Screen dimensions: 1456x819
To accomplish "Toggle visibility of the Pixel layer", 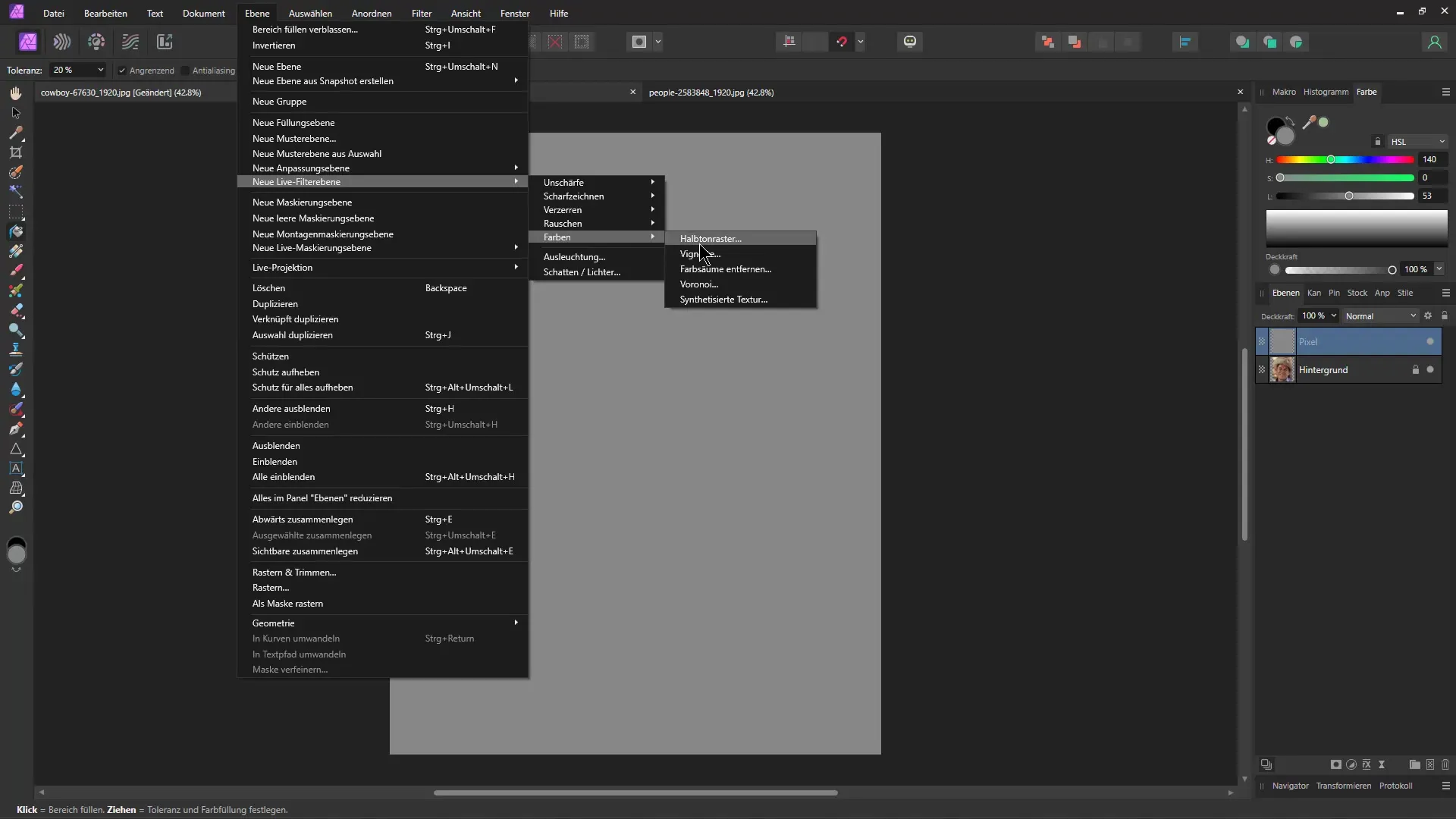I will 1430,341.
